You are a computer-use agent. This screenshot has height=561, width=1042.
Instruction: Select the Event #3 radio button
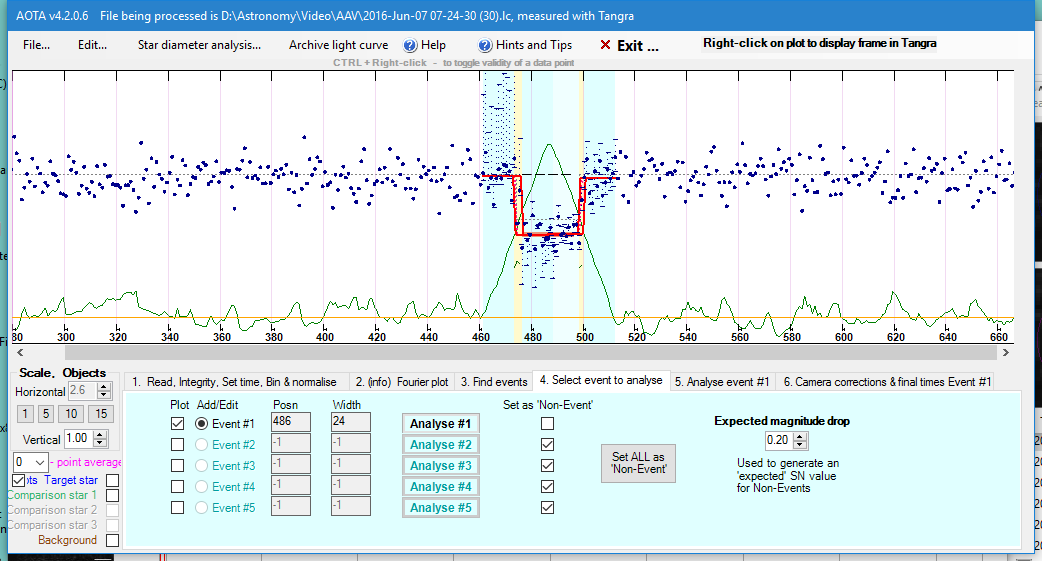pos(201,465)
